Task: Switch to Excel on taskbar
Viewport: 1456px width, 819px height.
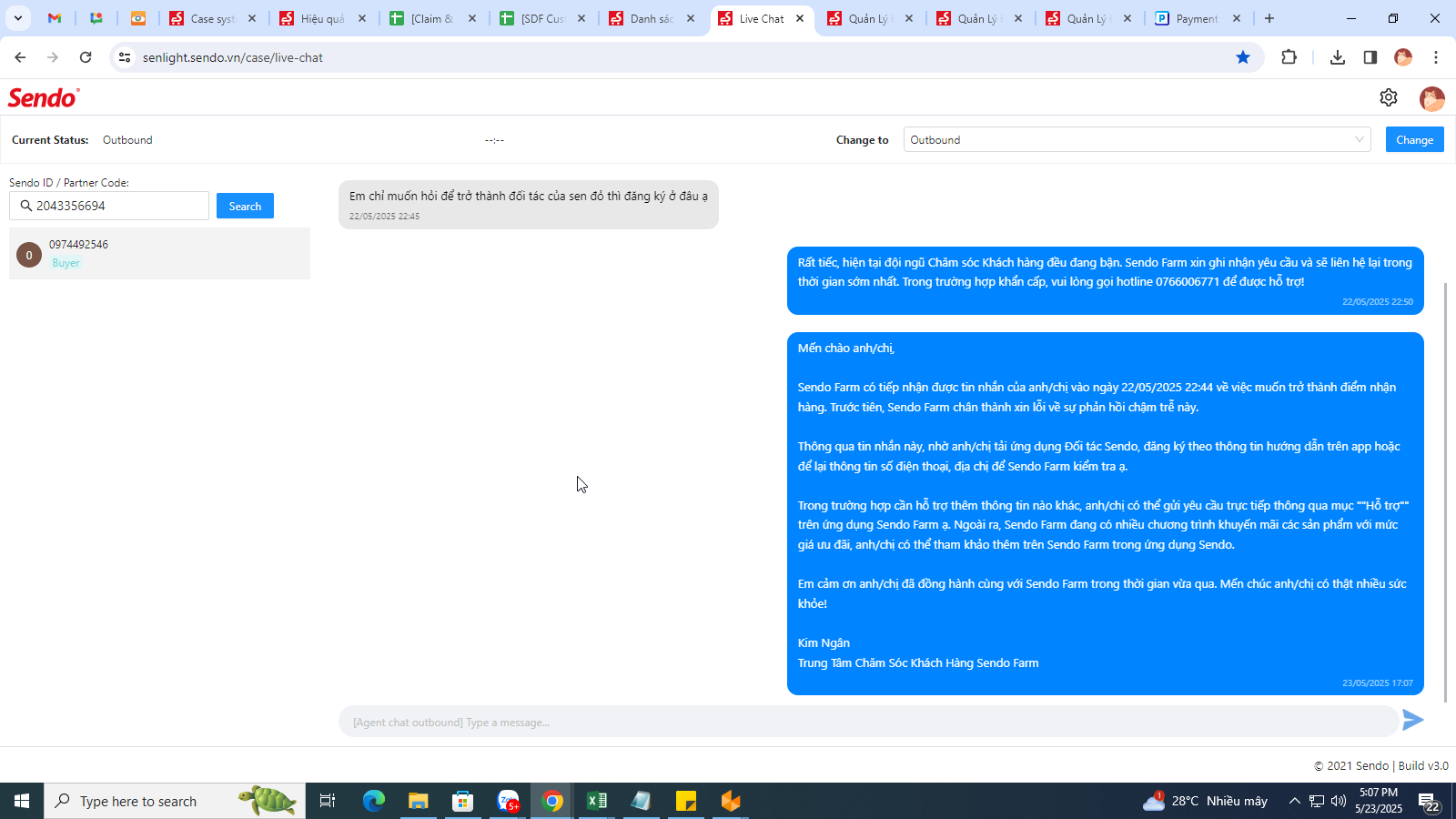Action: [597, 801]
